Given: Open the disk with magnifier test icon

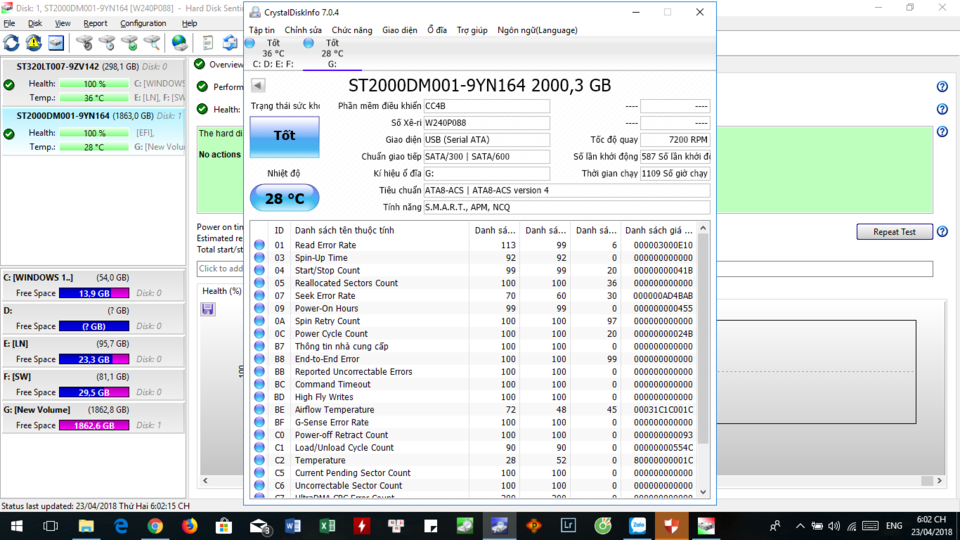Looking at the screenshot, I should (152, 43).
